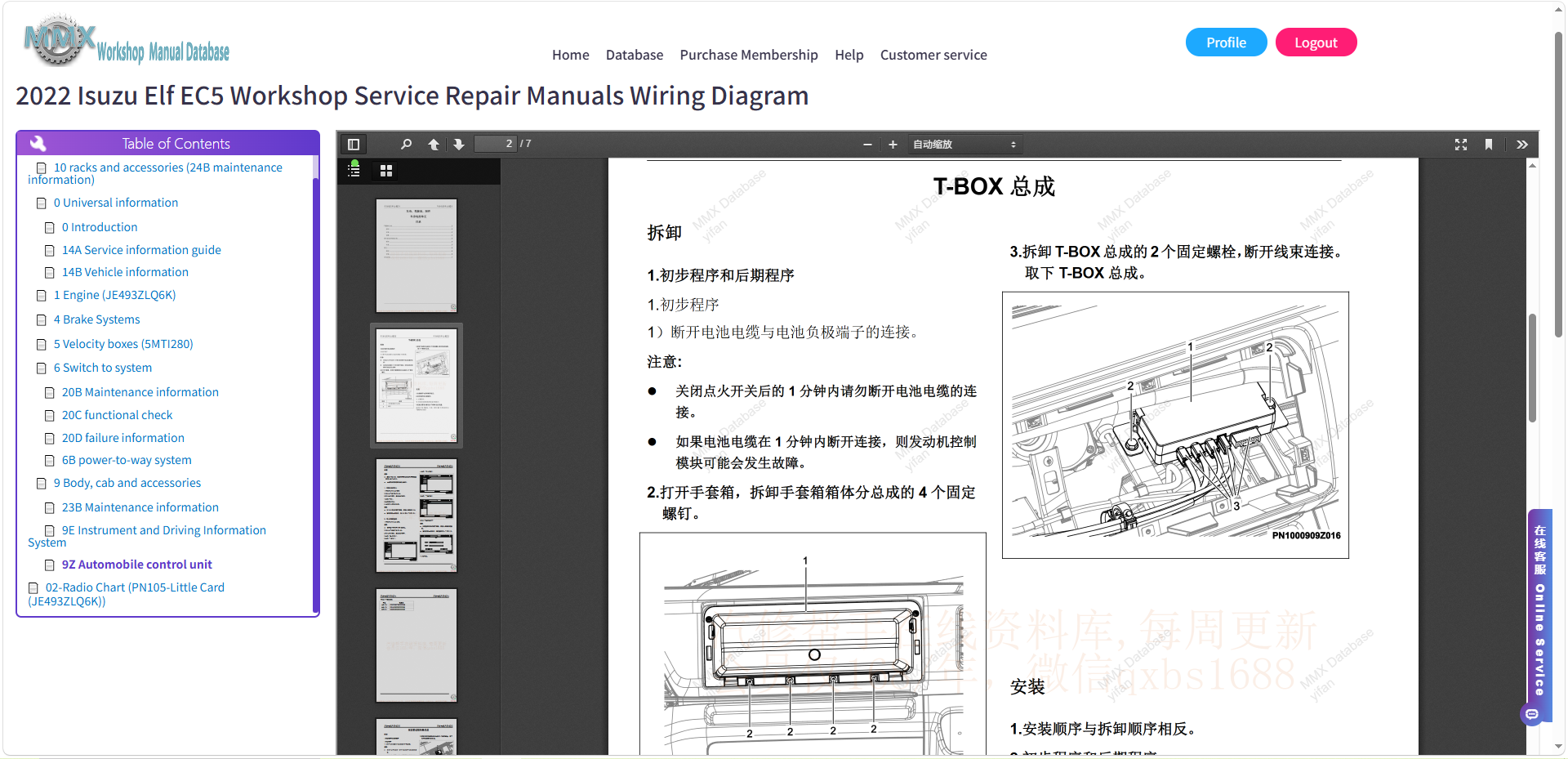Go to previous page with up arrow

tap(434, 145)
